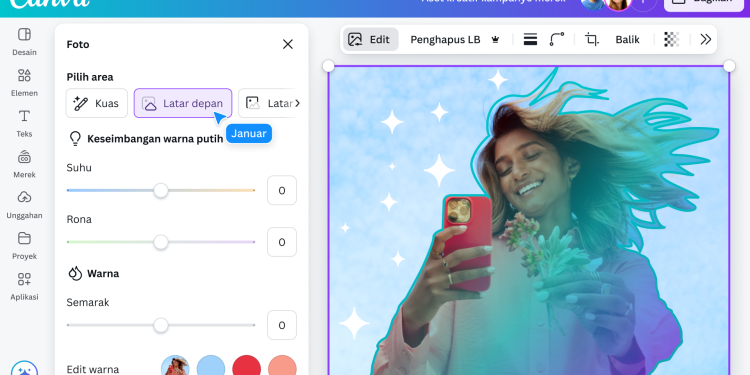Image resolution: width=750 pixels, height=375 pixels.
Task: Open the Teks sidebar tool
Action: click(24, 123)
